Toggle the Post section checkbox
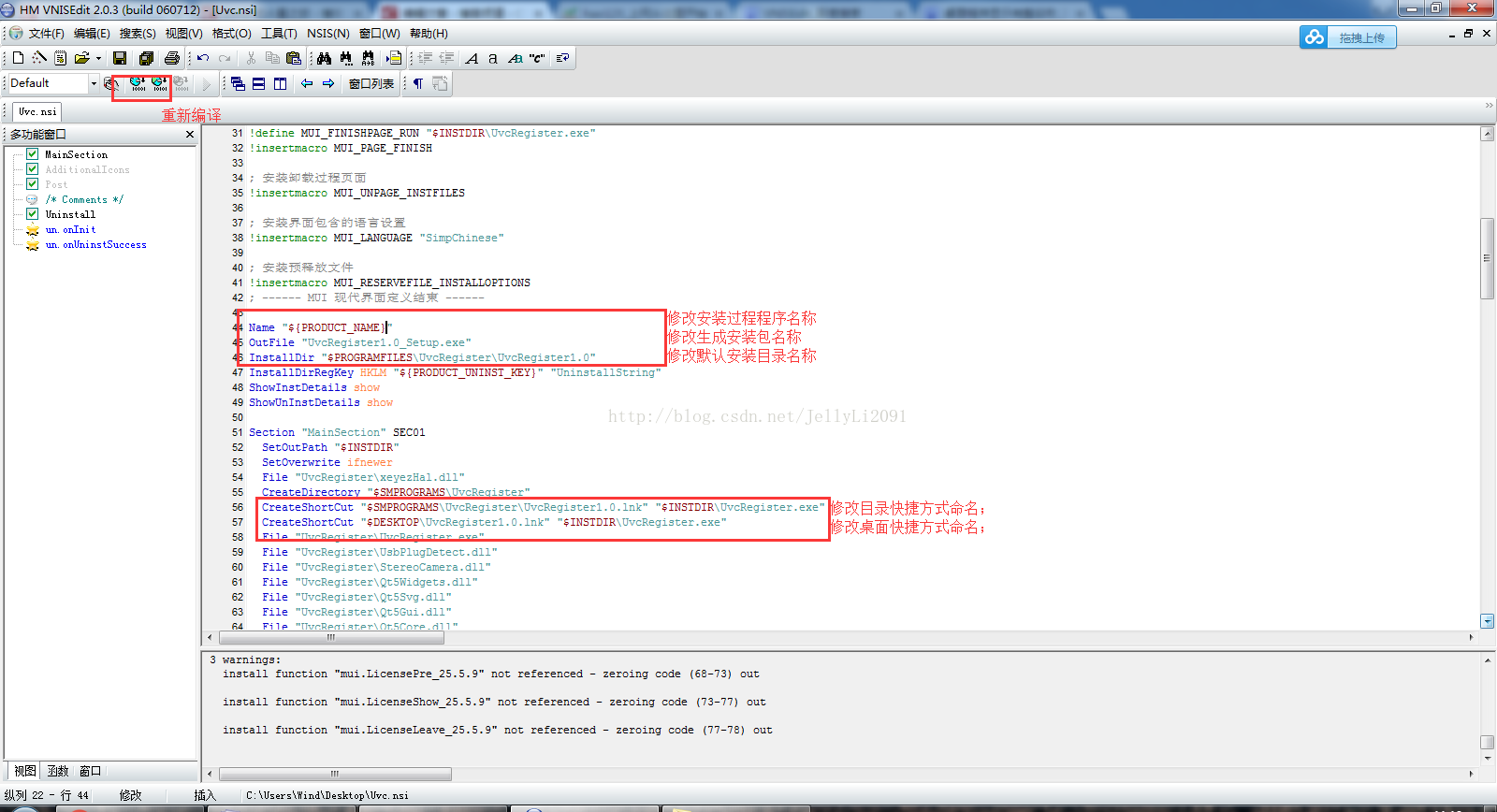This screenshot has height=812, width=1497. [33, 184]
